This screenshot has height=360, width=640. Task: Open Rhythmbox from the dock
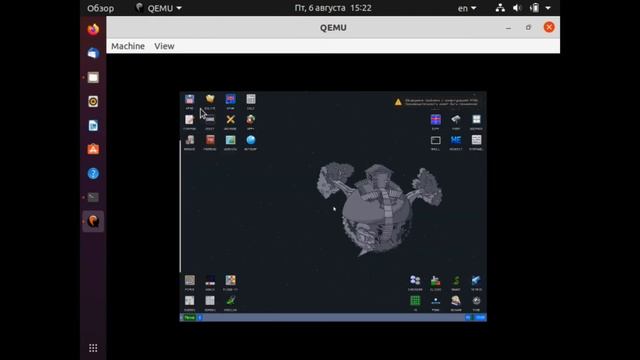(x=93, y=102)
